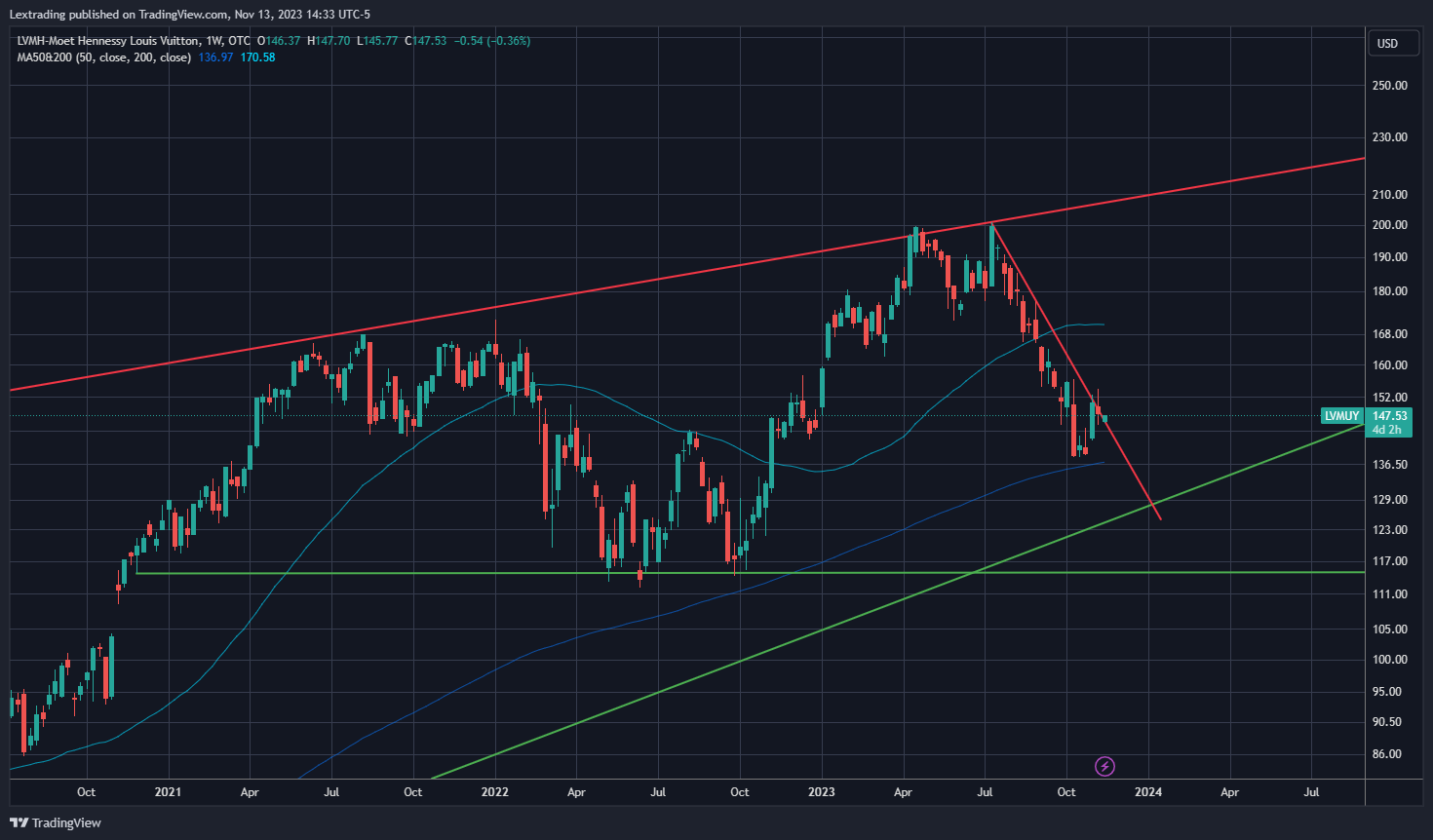Screen dimensions: 1433x840
Task: Click the 86.00 price axis label
Action: pos(1386,754)
